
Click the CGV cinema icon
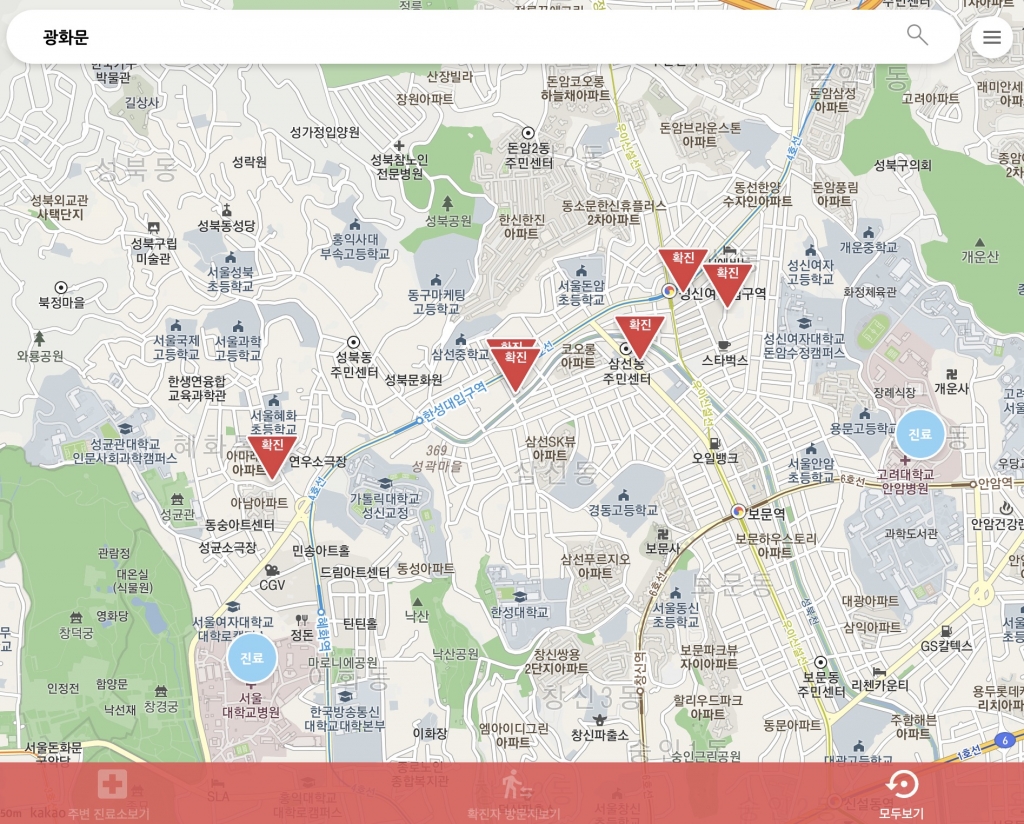pos(272,570)
